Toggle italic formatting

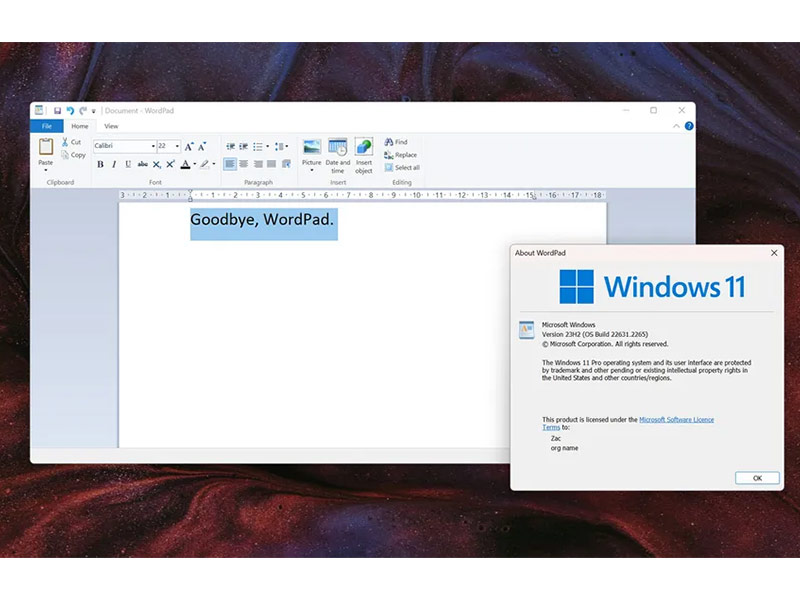(x=114, y=164)
